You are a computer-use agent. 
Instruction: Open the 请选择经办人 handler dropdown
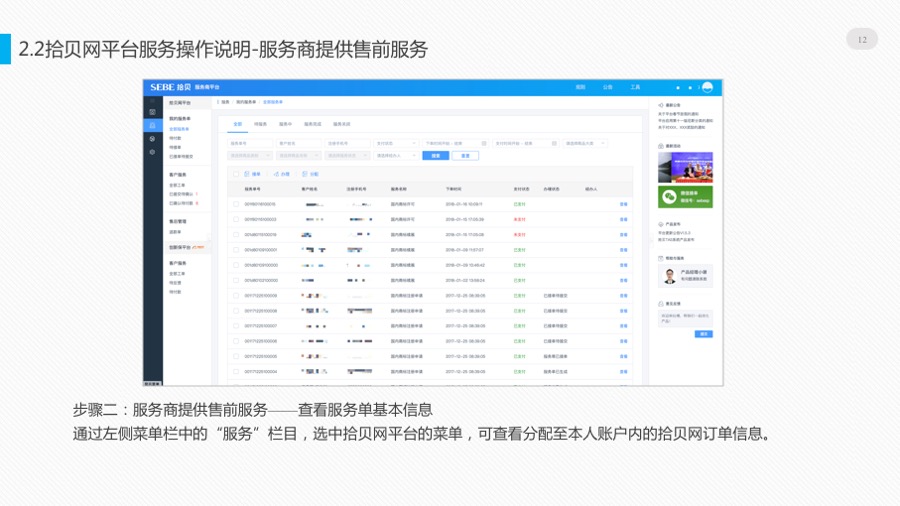click(x=396, y=155)
